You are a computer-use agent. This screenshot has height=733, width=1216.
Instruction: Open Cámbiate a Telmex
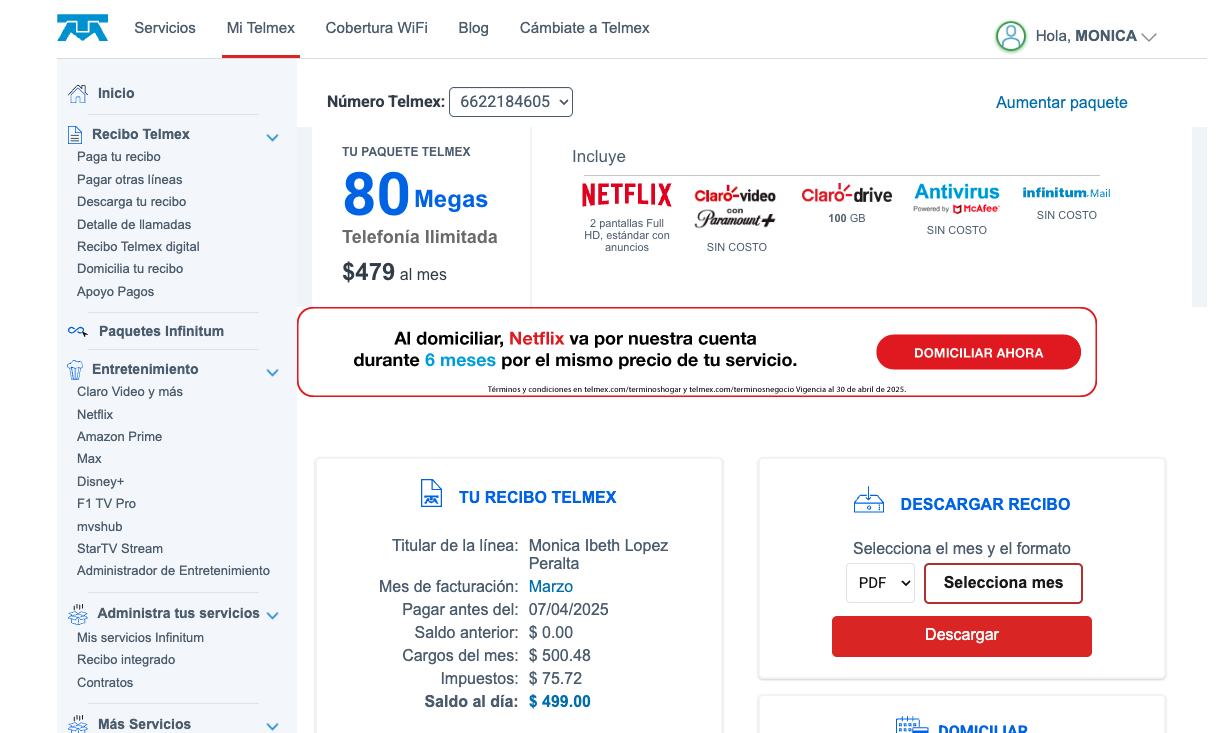point(585,28)
